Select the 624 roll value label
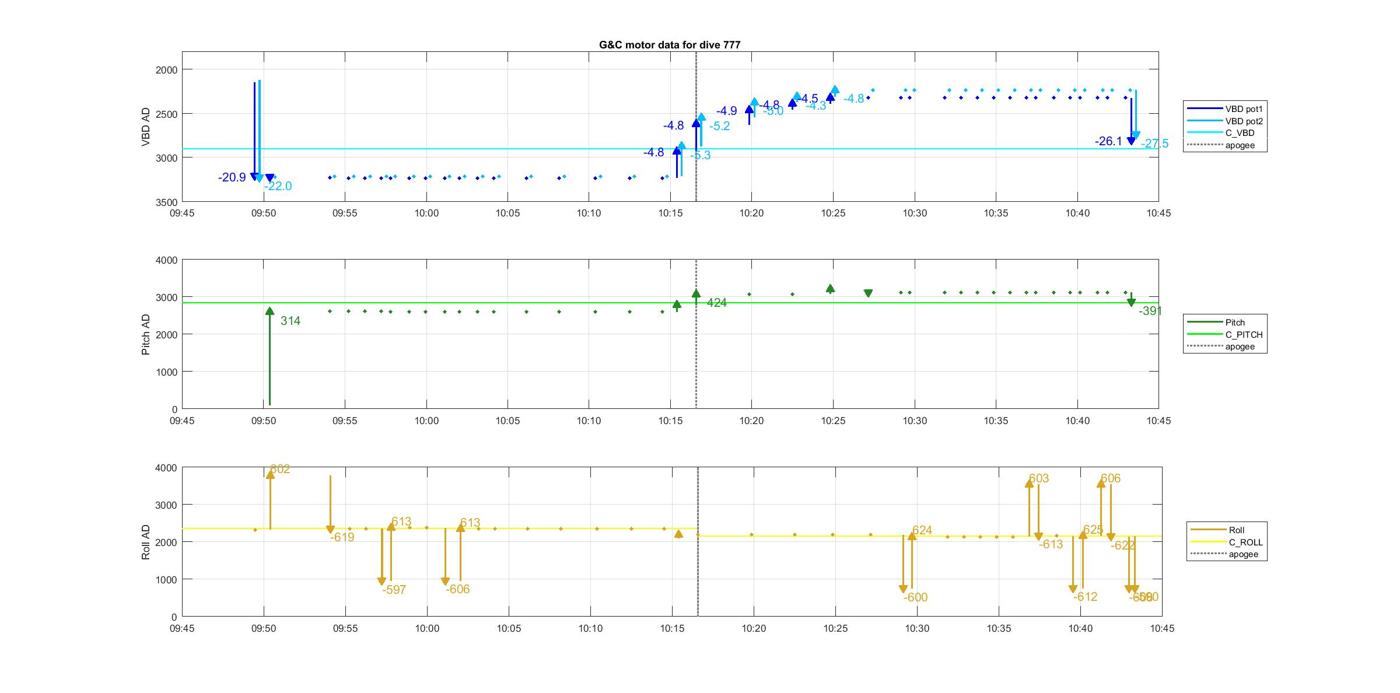 [x=922, y=531]
